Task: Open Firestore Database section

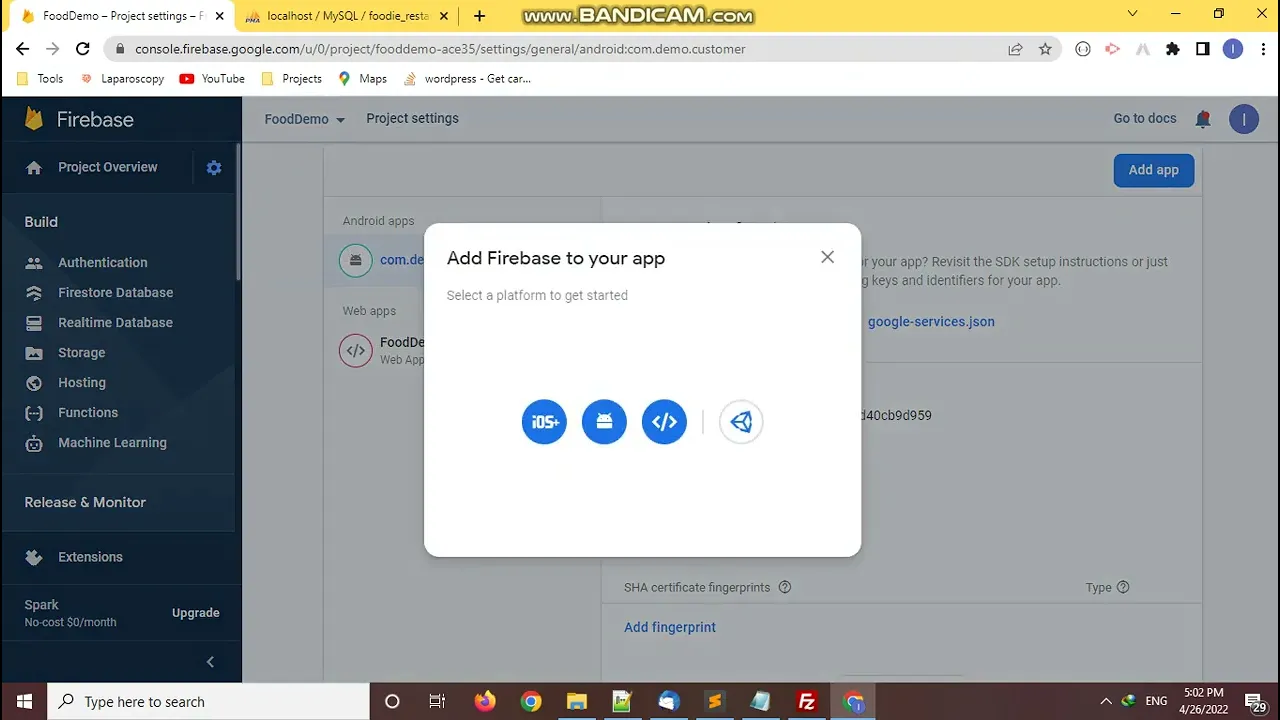Action: [x=115, y=292]
